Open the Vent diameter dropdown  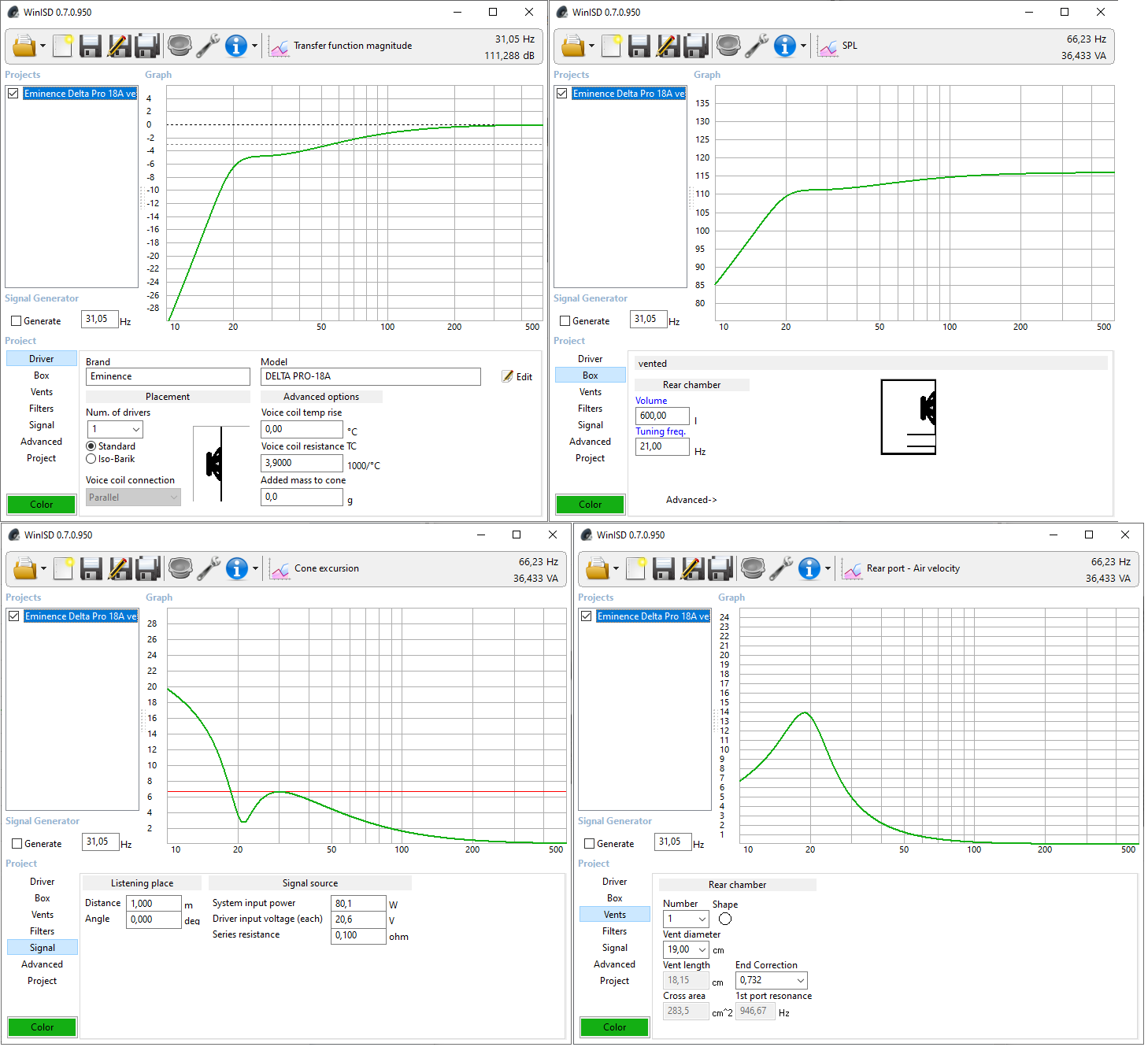(x=686, y=949)
